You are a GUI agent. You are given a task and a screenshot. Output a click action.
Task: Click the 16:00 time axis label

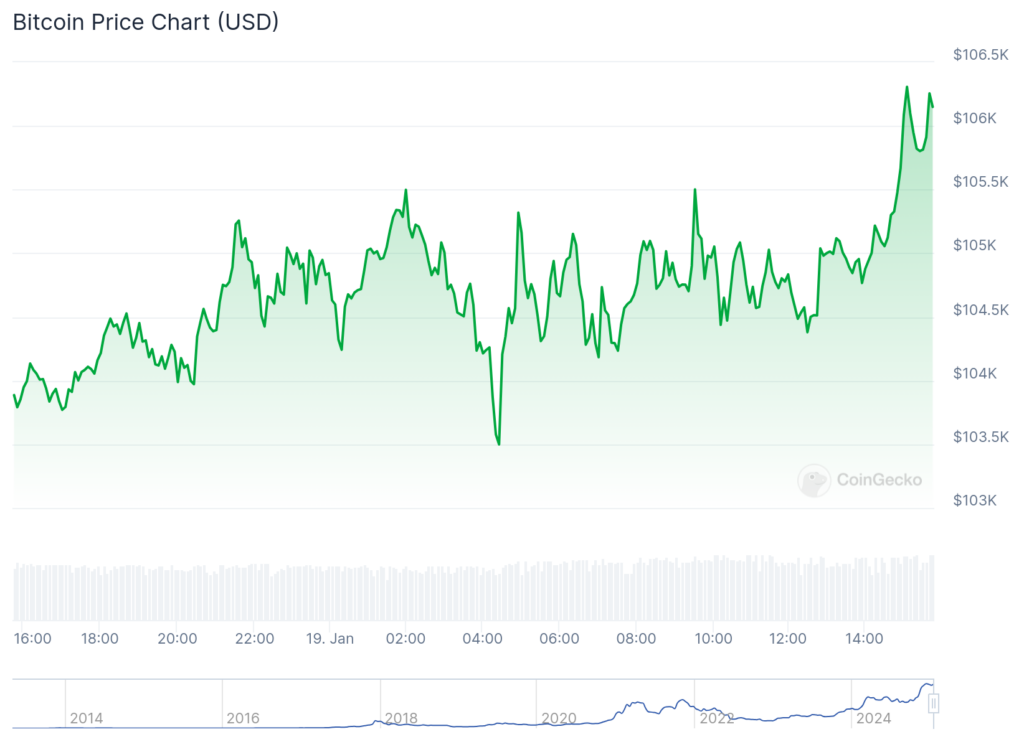pyautogui.click(x=33, y=638)
